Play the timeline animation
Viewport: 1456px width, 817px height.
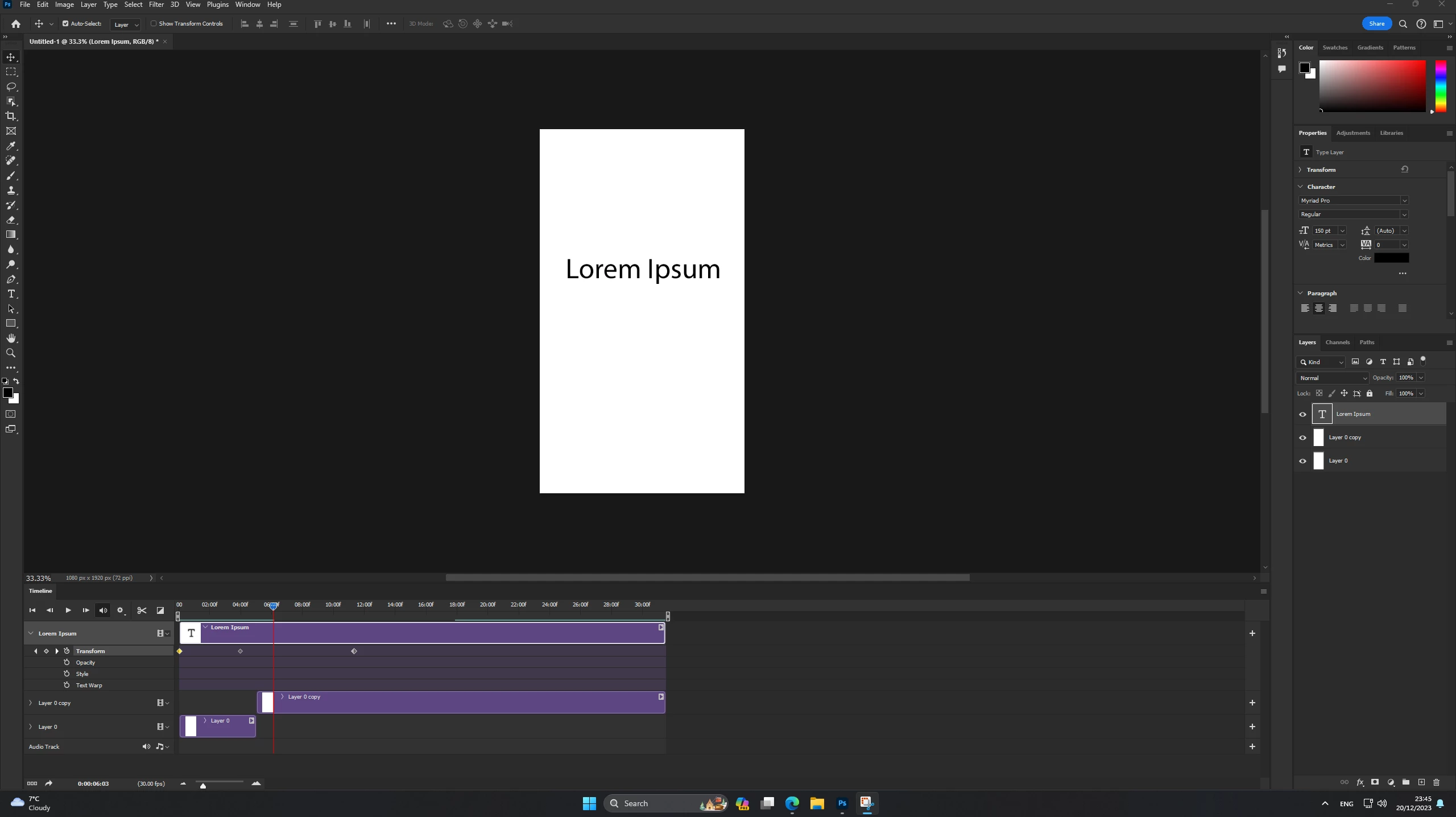(x=68, y=610)
